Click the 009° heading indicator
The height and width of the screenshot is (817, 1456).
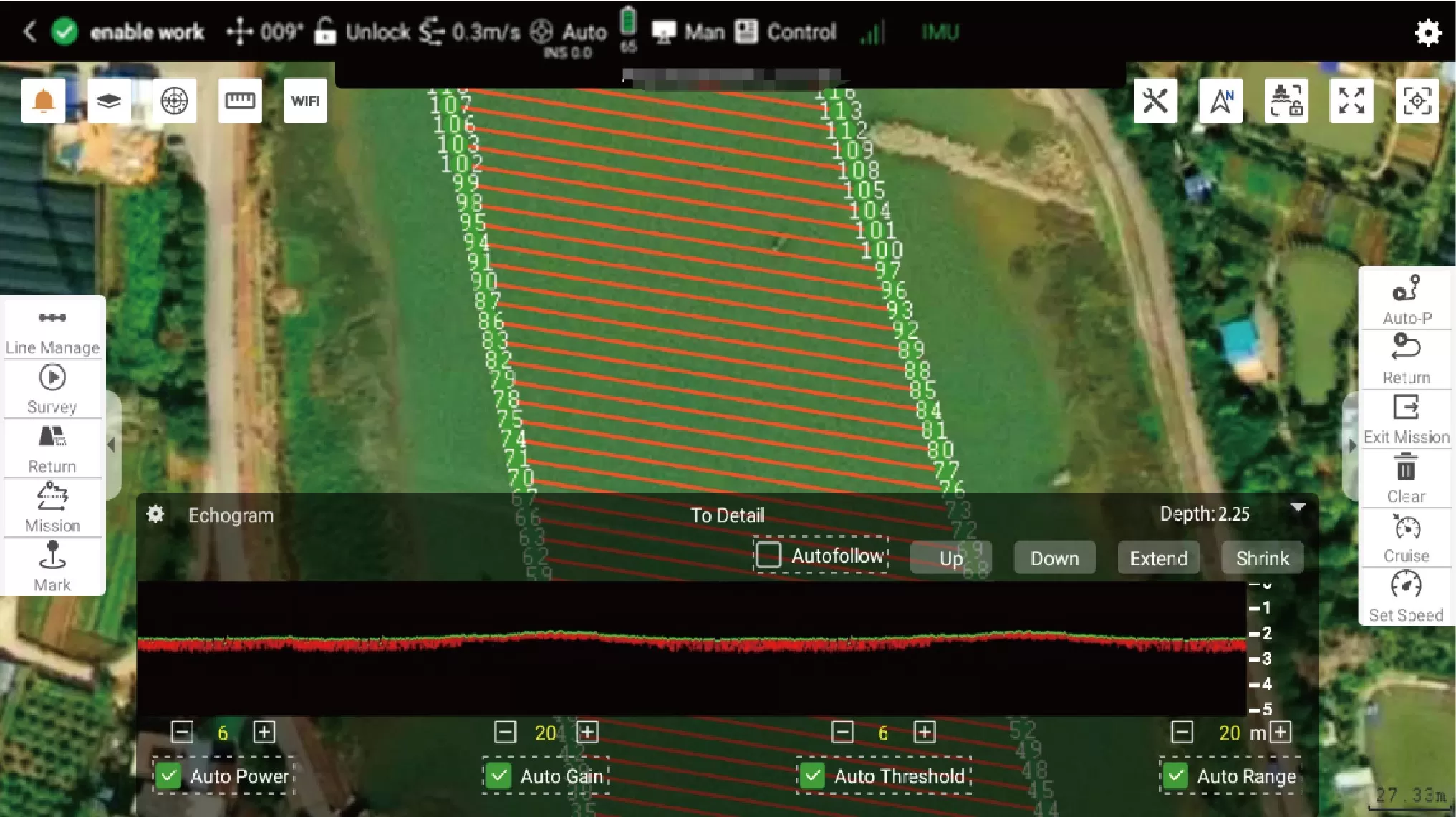[x=264, y=32]
